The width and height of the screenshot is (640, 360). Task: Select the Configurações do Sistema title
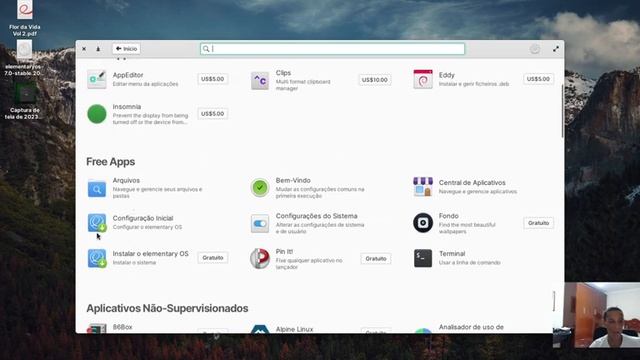[x=316, y=216]
